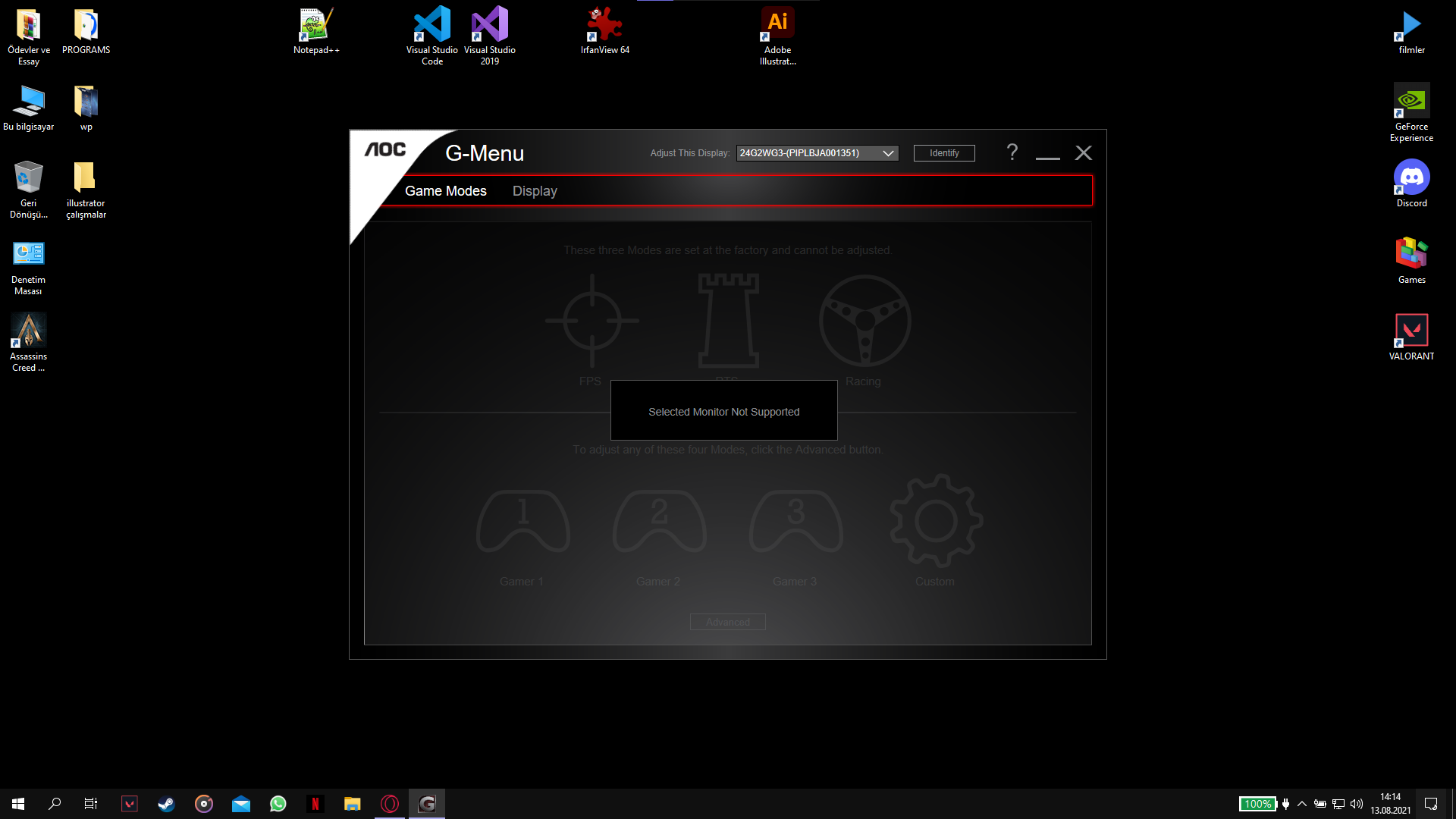Click the Identify button
1456x819 pixels.
pyautogui.click(x=944, y=153)
